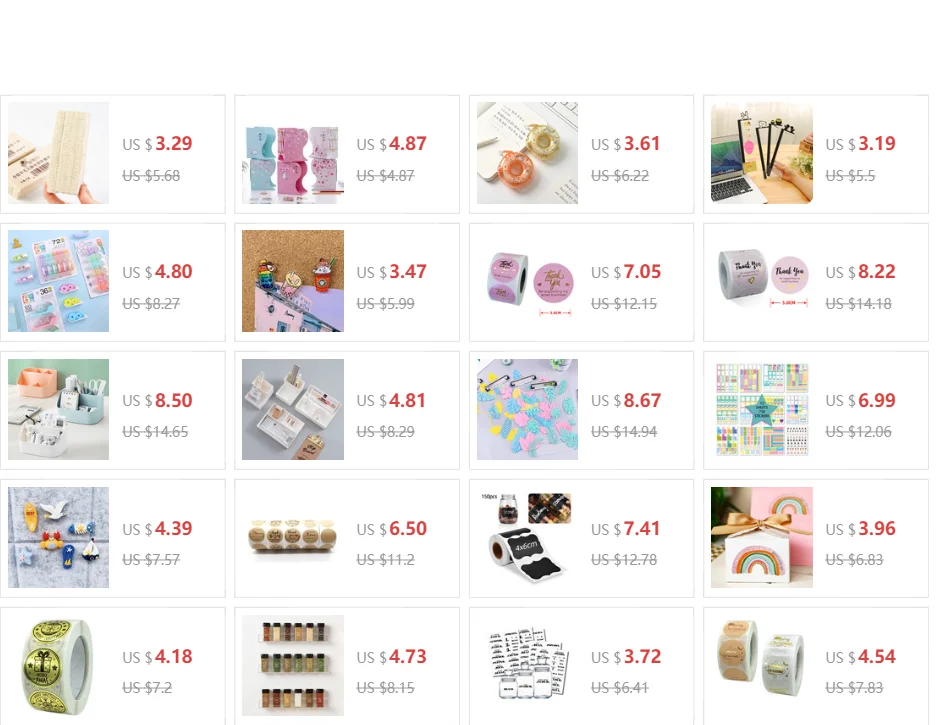Viewport: 943px width, 725px height.
Task: Open the pastel desk organizer product at $8.50
Action: [x=58, y=409]
